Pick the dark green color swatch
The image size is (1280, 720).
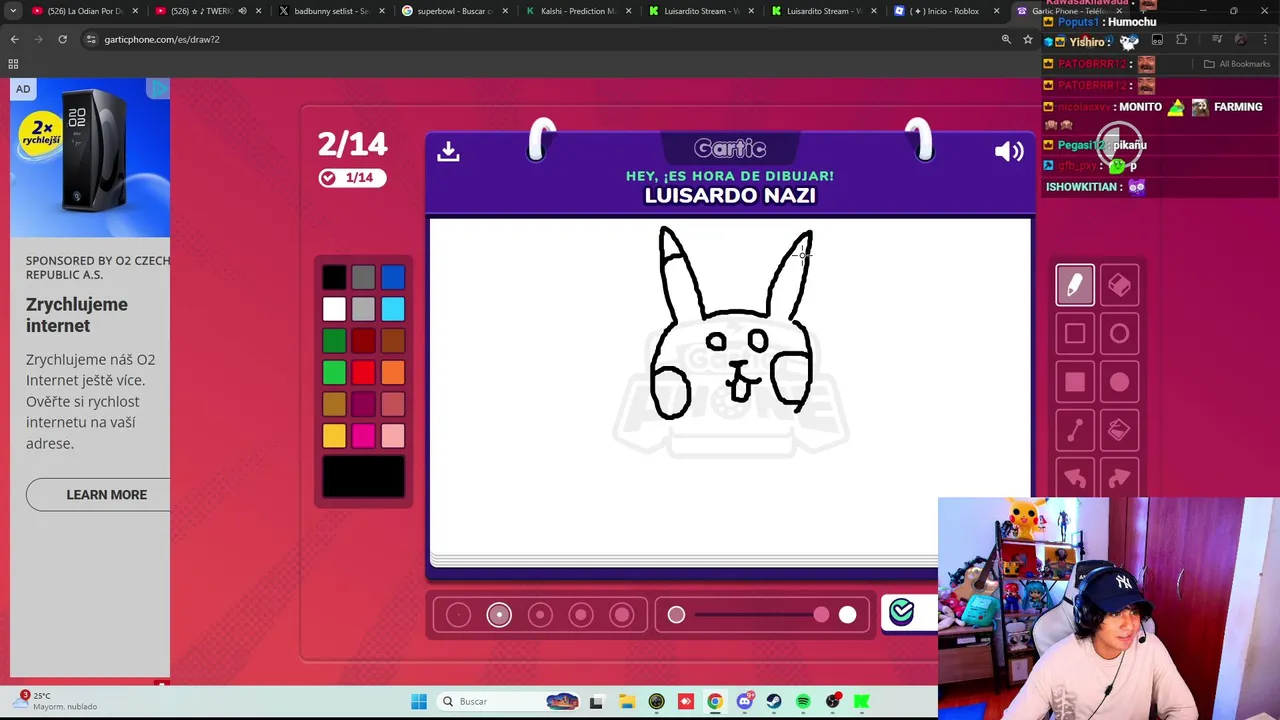(x=334, y=341)
